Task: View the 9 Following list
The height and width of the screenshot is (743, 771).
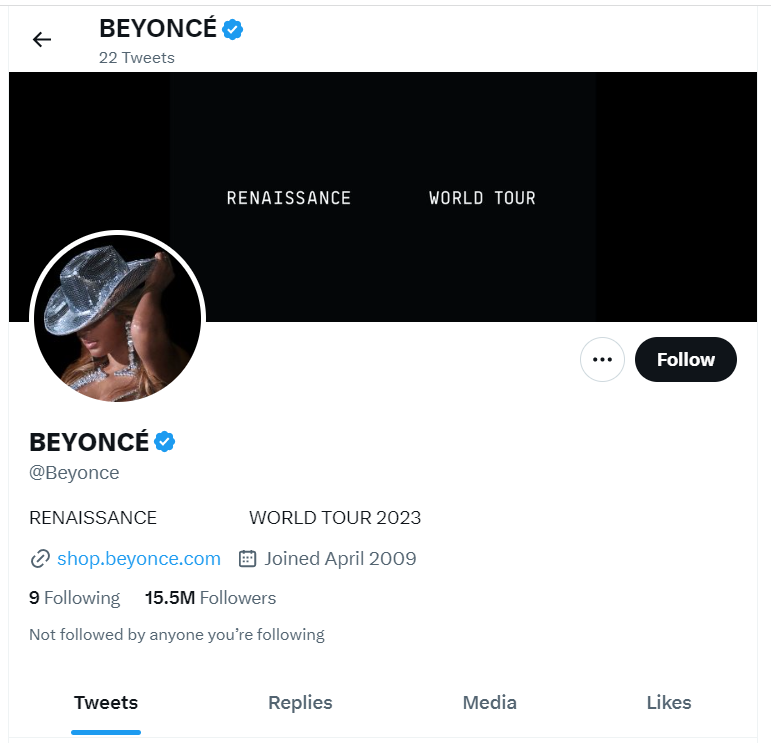Action: coord(75,598)
